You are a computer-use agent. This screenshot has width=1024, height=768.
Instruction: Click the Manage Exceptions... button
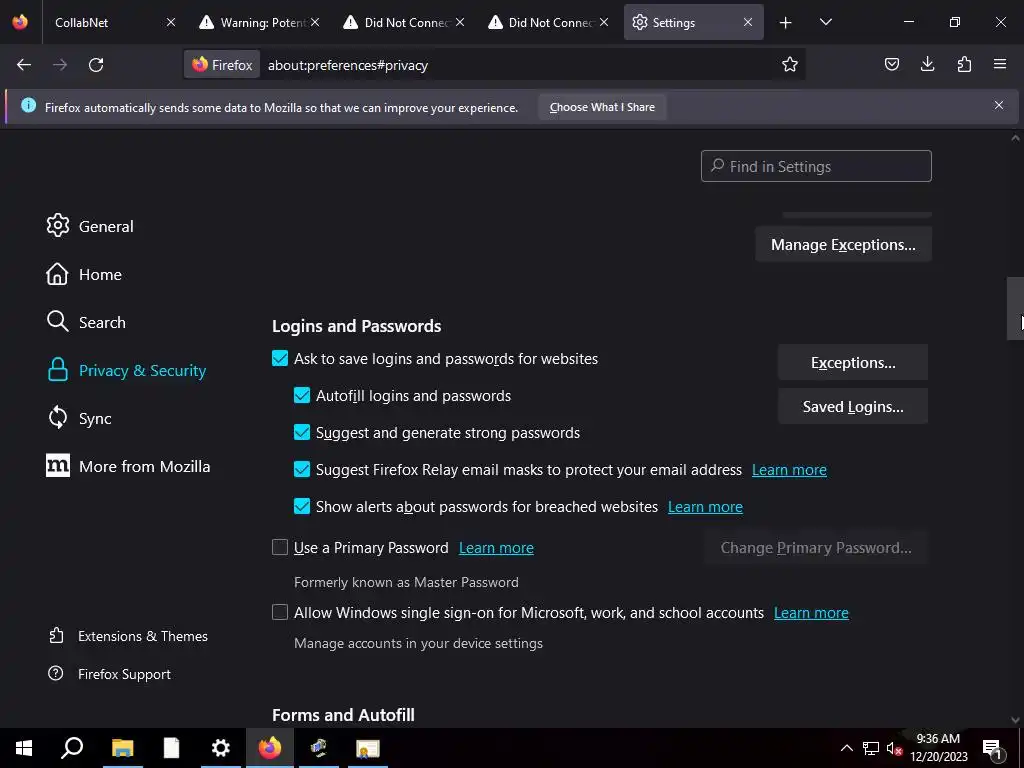[843, 244]
